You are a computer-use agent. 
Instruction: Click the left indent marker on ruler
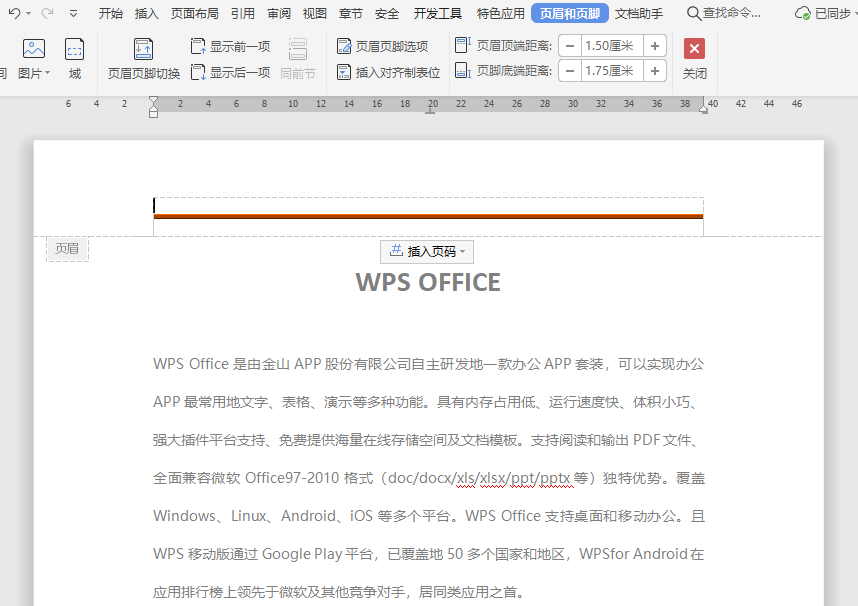(153, 107)
